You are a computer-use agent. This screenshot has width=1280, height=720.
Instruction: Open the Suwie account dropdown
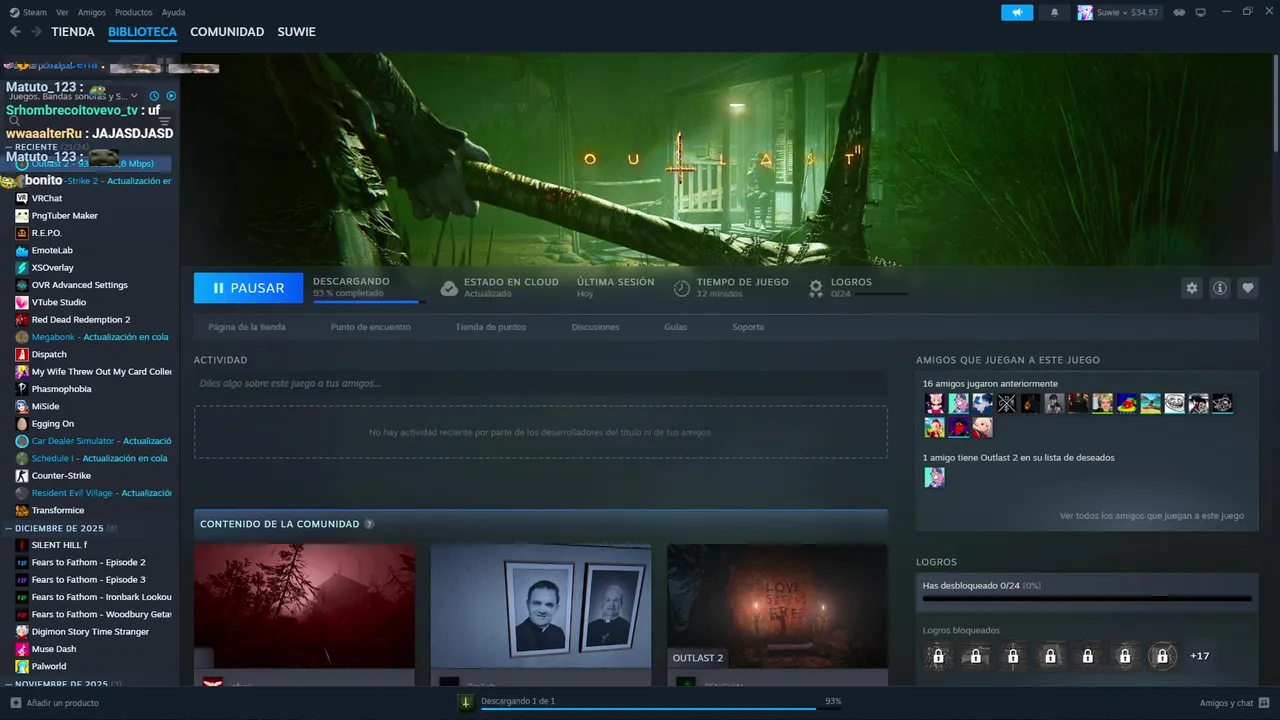pyautogui.click(x=1119, y=12)
